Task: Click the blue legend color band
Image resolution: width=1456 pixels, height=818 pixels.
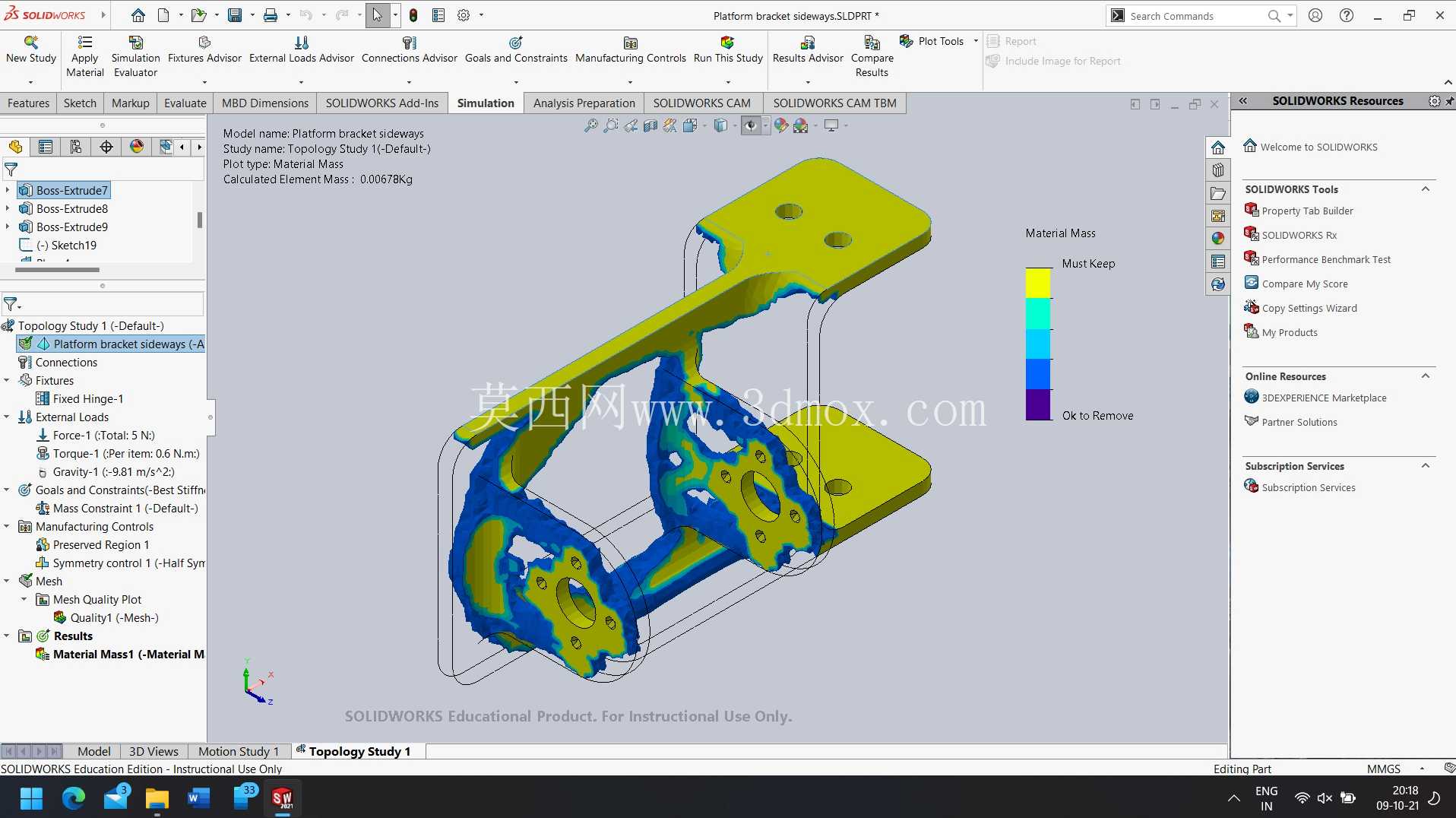Action: 1038,374
